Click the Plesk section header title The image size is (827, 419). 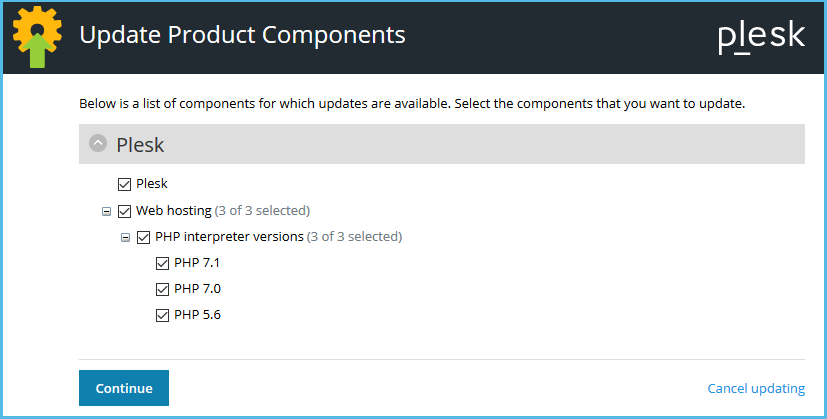[x=140, y=145]
